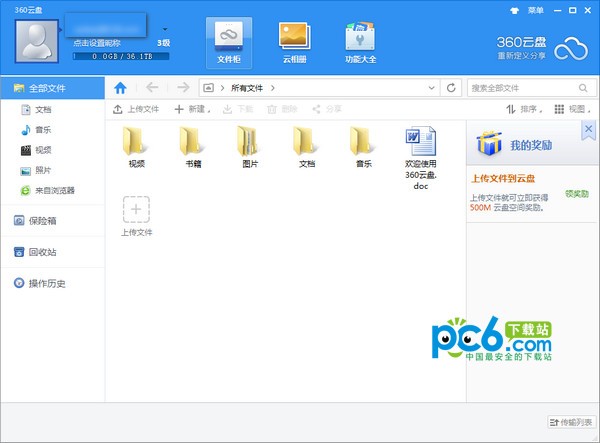
Task: Open the 新建 new dropdown
Action: [x=192, y=109]
